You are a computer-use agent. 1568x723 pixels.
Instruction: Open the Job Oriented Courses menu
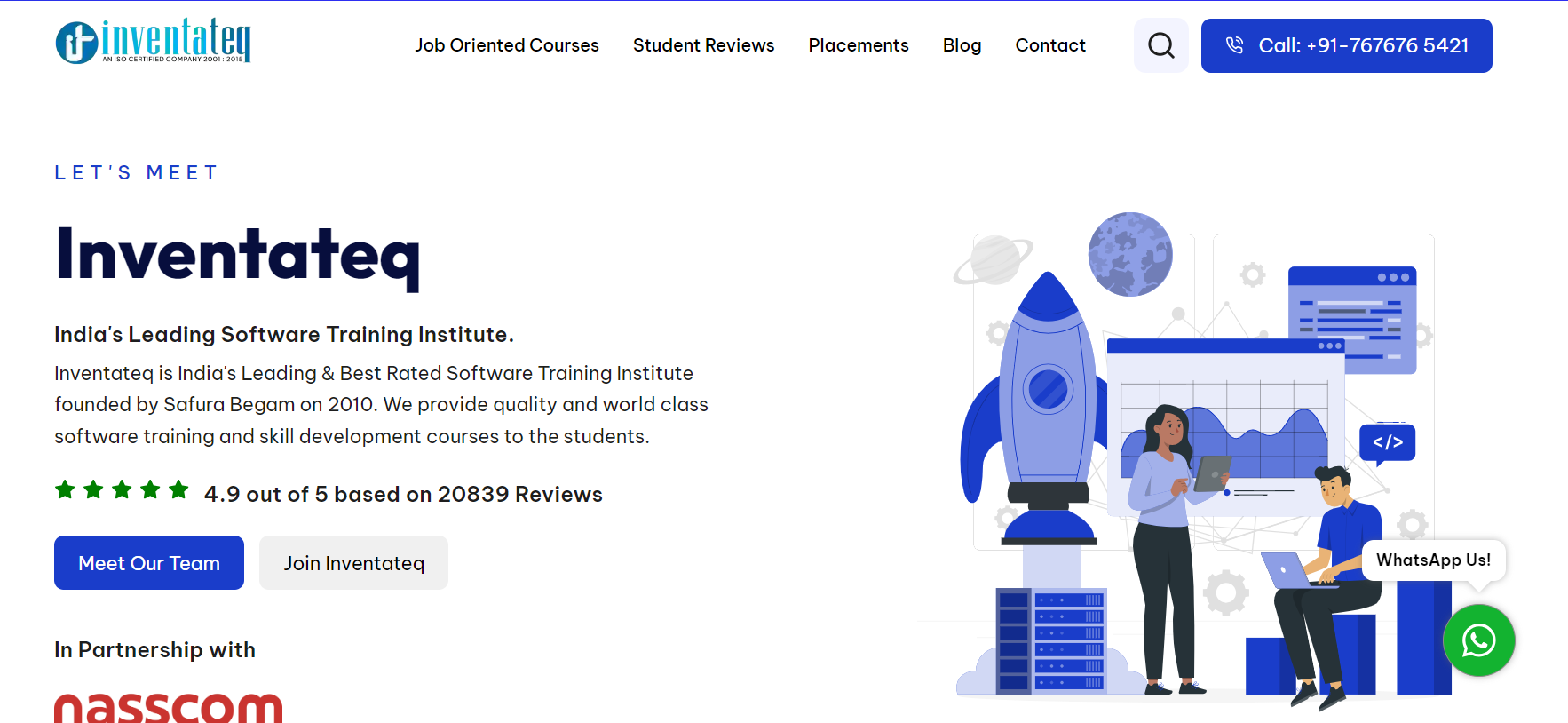(507, 45)
